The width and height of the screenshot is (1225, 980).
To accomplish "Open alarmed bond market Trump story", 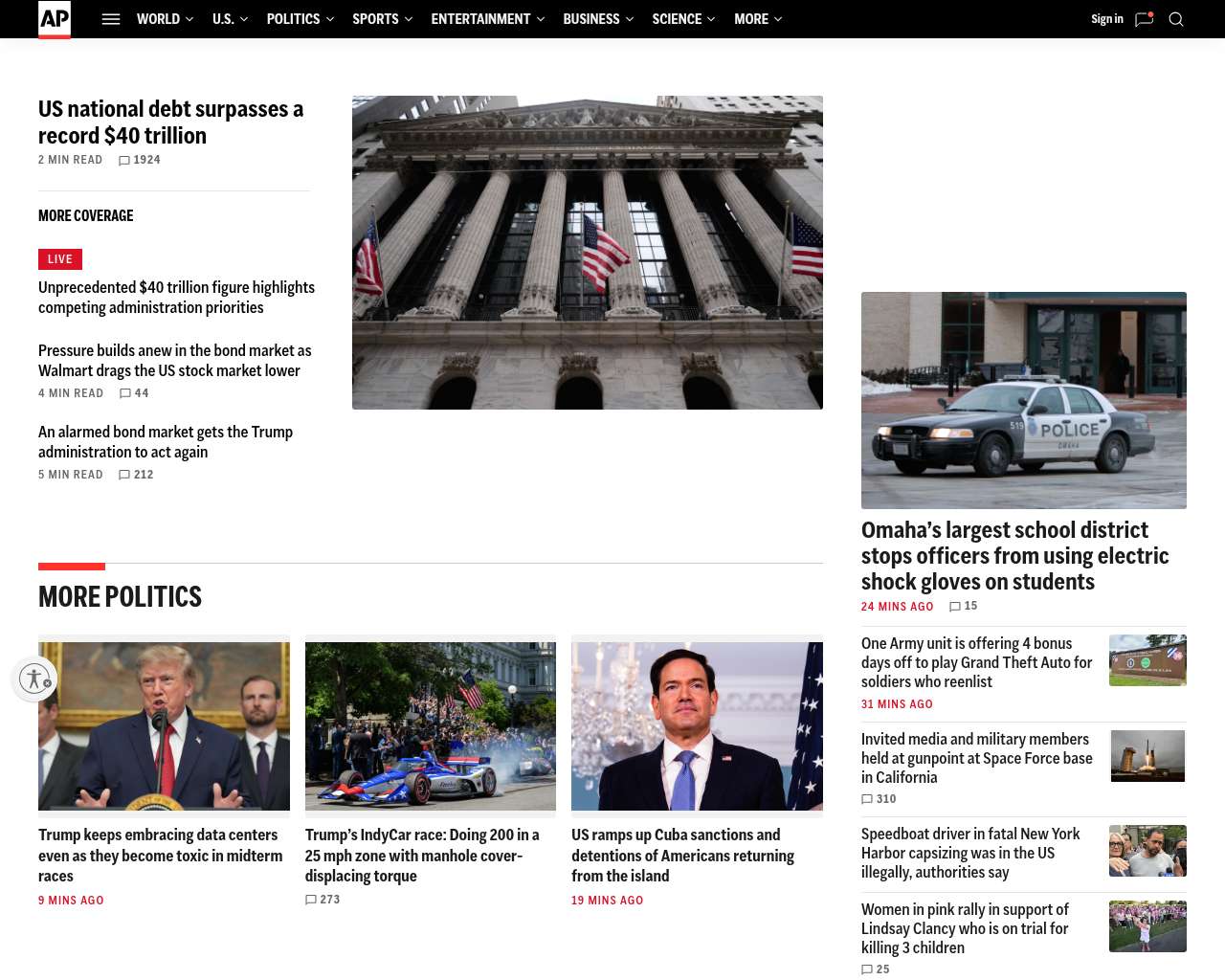I will point(166,442).
